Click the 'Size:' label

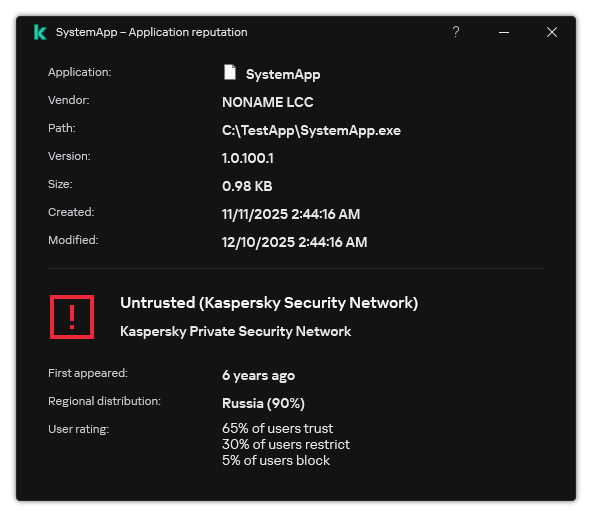coord(60,184)
